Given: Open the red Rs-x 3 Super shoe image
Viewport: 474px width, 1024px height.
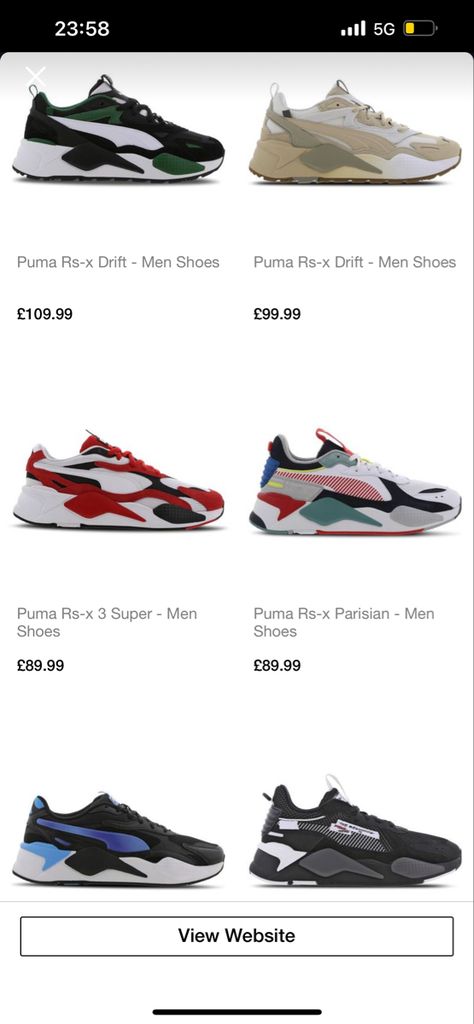Looking at the screenshot, I should (x=118, y=480).
